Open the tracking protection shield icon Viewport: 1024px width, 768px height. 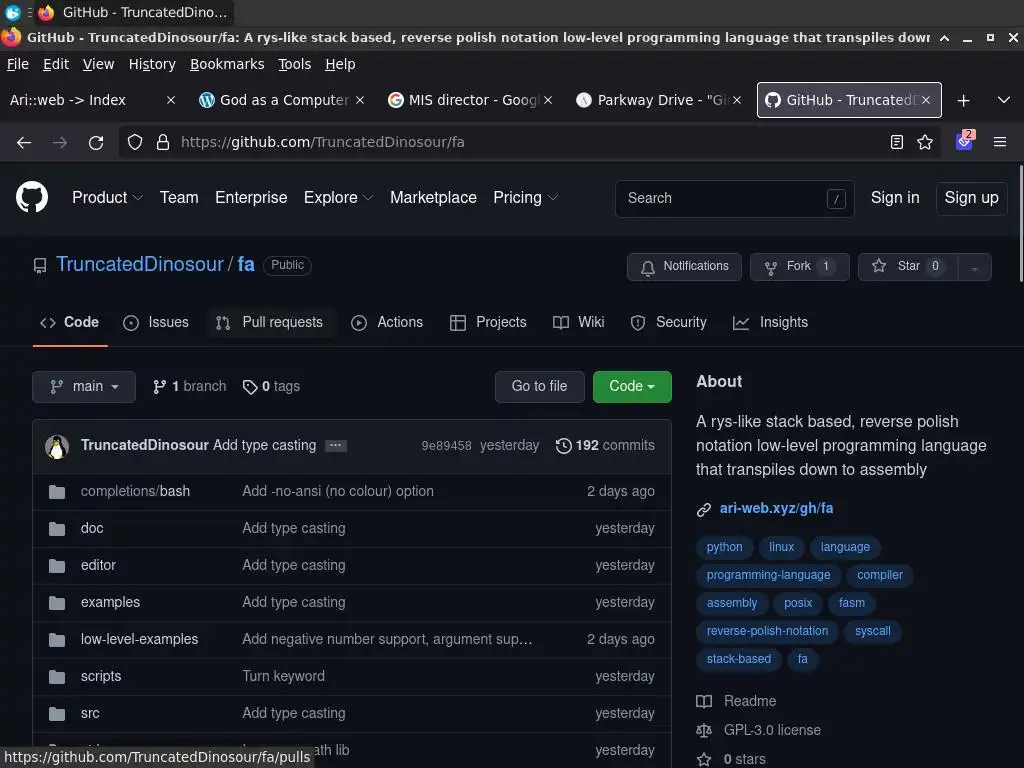click(135, 142)
